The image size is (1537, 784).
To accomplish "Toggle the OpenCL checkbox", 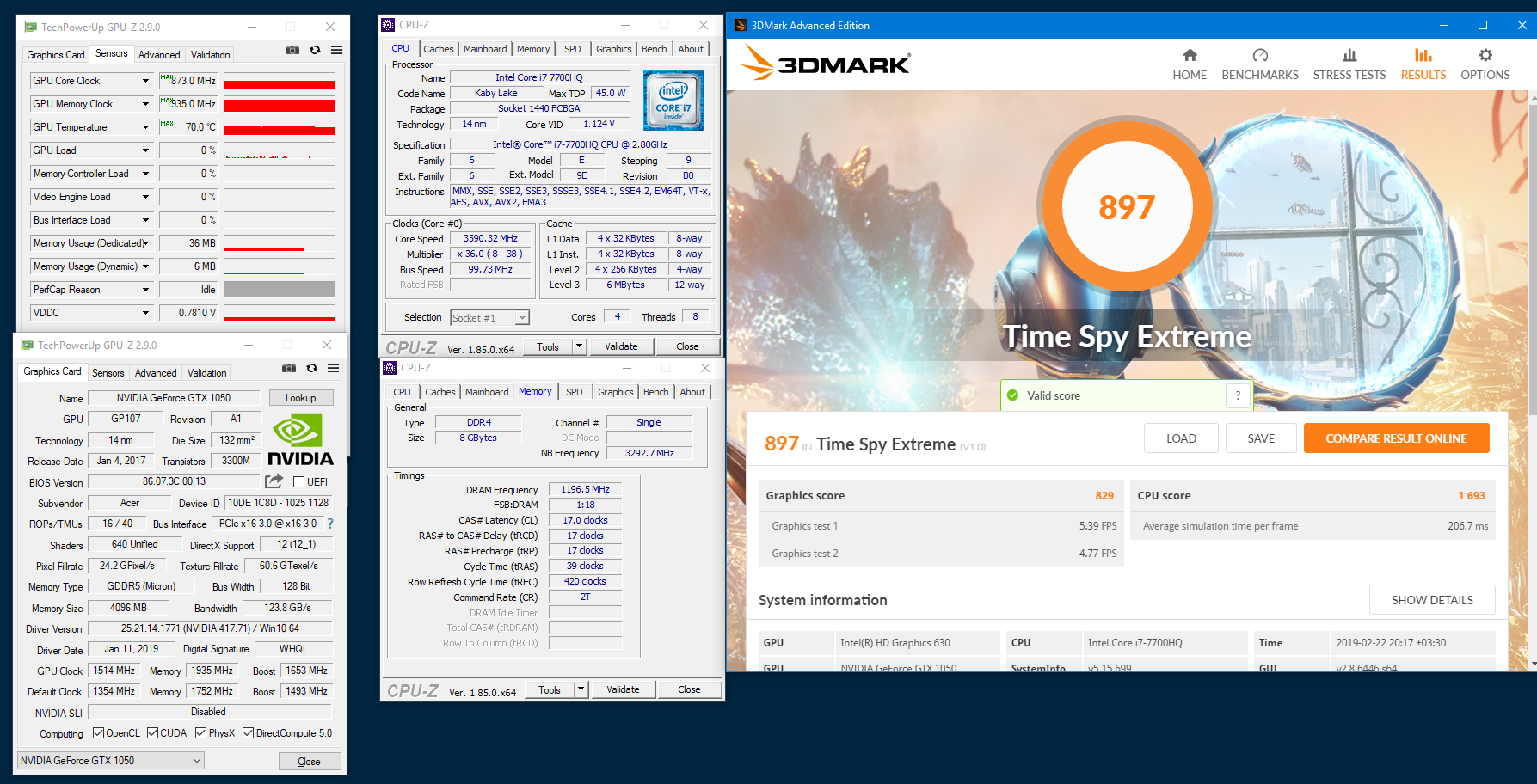I will [x=98, y=733].
